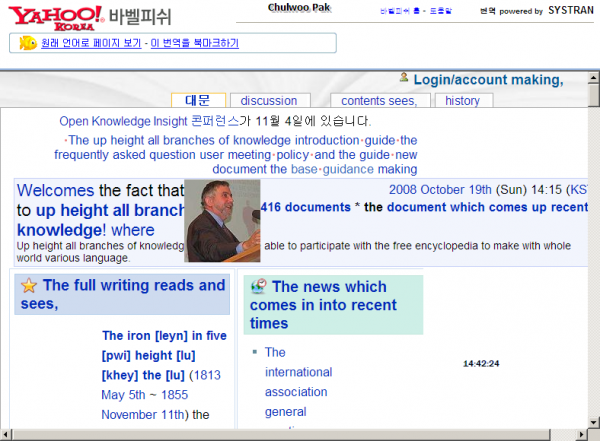
Task: Click the Babel Fish goldfish icon
Action: (x=28, y=43)
